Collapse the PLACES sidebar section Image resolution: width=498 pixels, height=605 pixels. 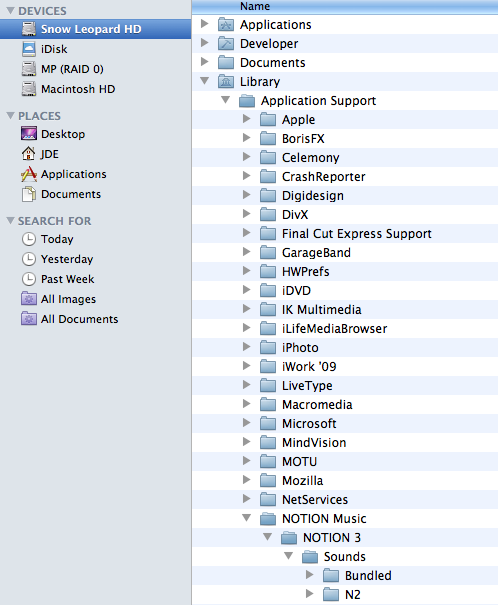point(10,116)
